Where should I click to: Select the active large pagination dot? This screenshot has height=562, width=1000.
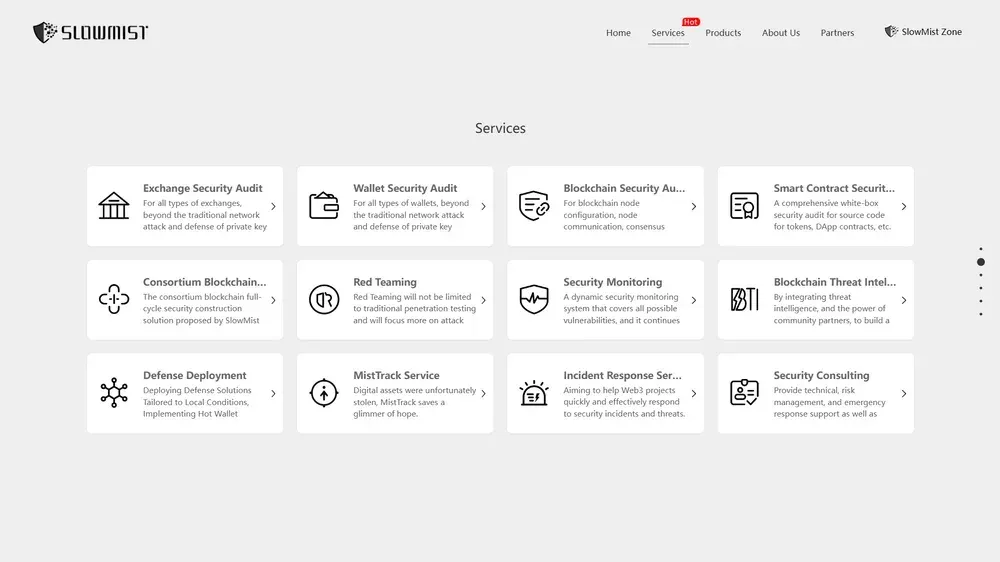coord(981,262)
